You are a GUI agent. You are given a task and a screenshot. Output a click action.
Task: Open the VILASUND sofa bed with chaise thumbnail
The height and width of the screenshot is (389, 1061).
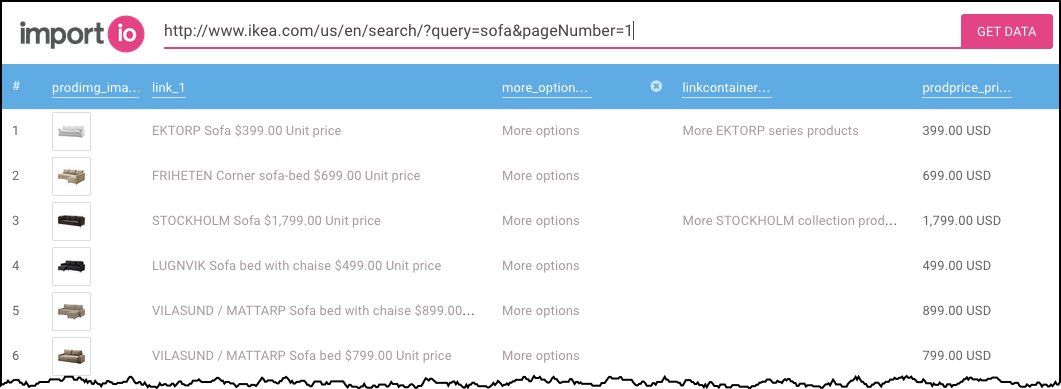71,311
